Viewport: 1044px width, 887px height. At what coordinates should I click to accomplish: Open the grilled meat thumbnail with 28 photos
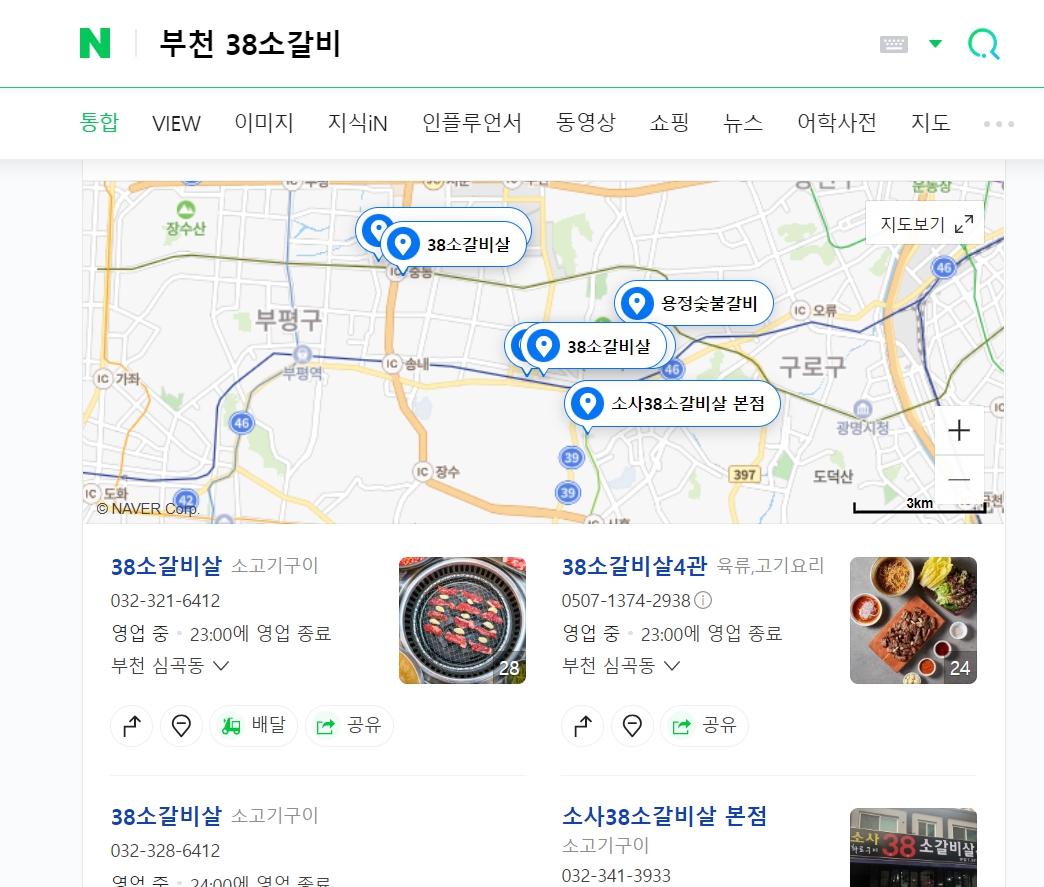pos(462,620)
